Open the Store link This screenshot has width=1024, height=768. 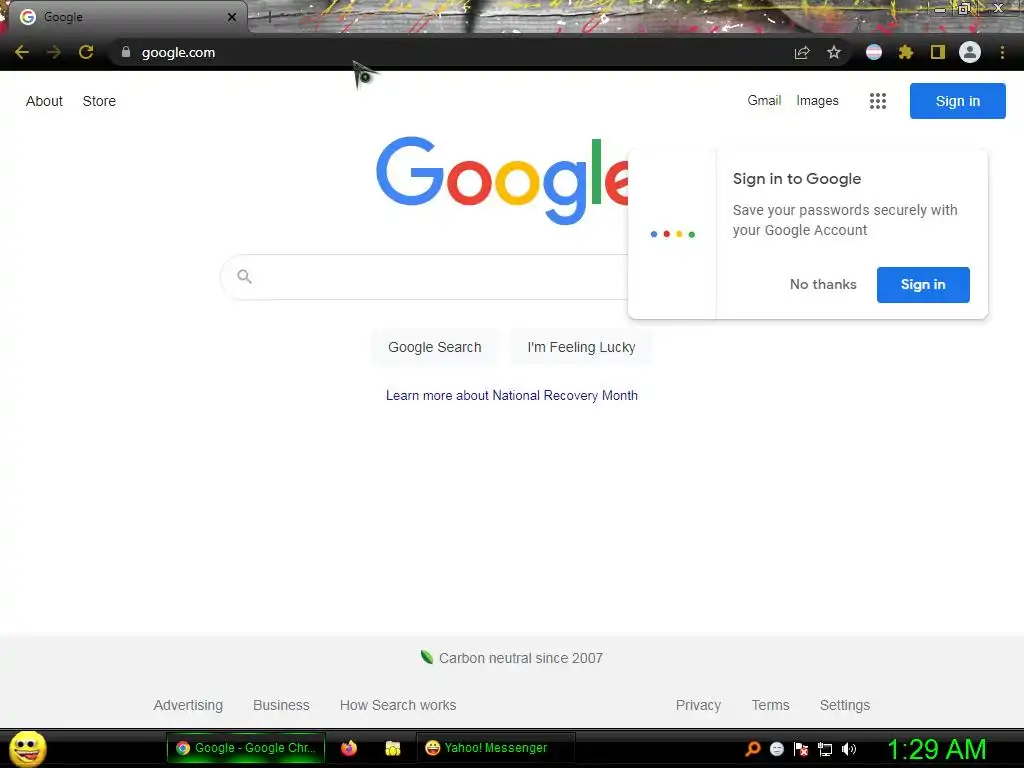[99, 101]
